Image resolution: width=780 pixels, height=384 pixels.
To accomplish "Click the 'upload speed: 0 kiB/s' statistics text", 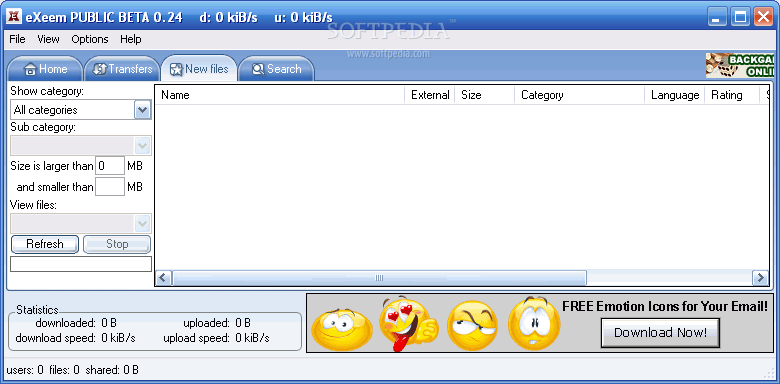I will pyautogui.click(x=216, y=339).
